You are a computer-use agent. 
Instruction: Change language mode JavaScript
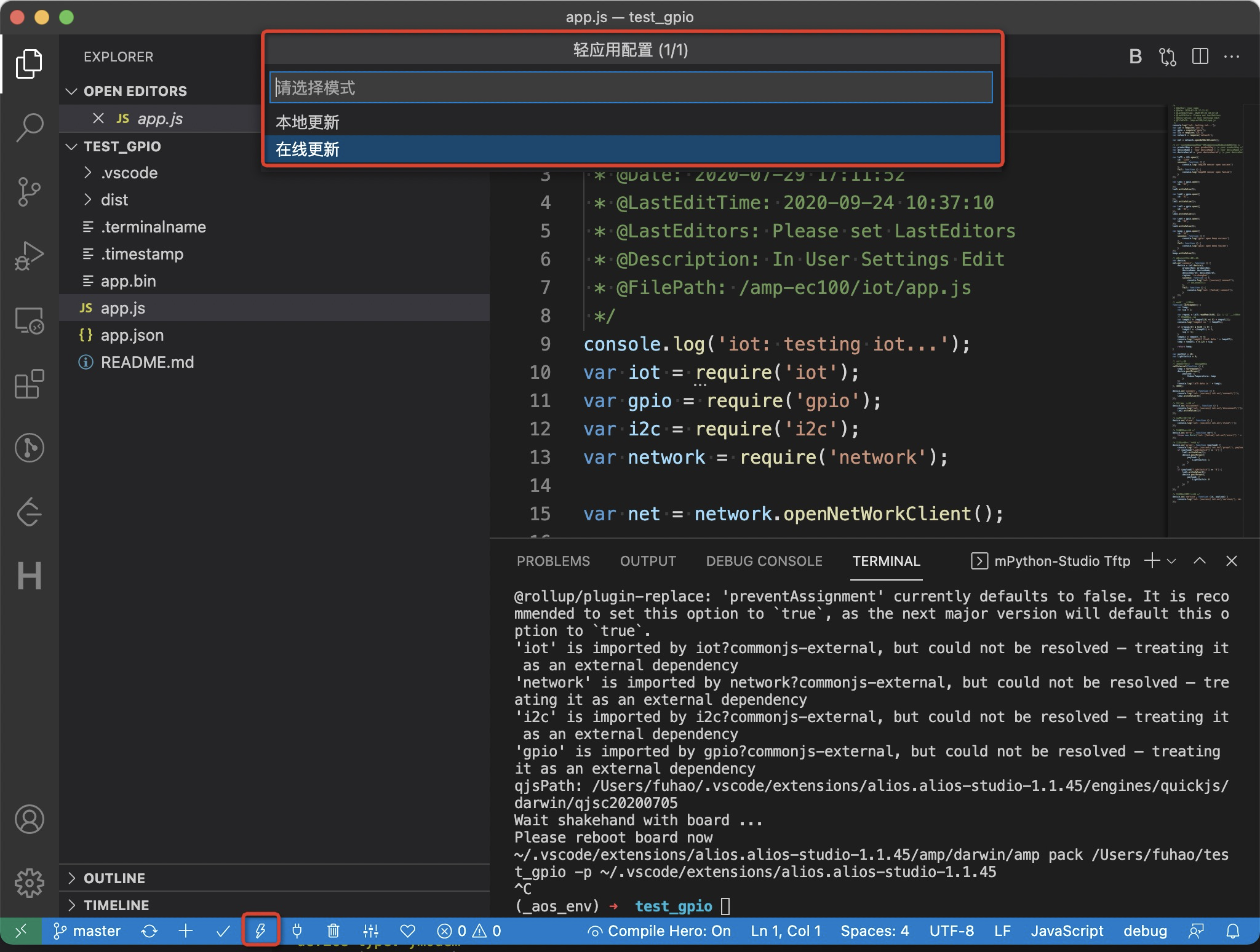[1067, 931]
